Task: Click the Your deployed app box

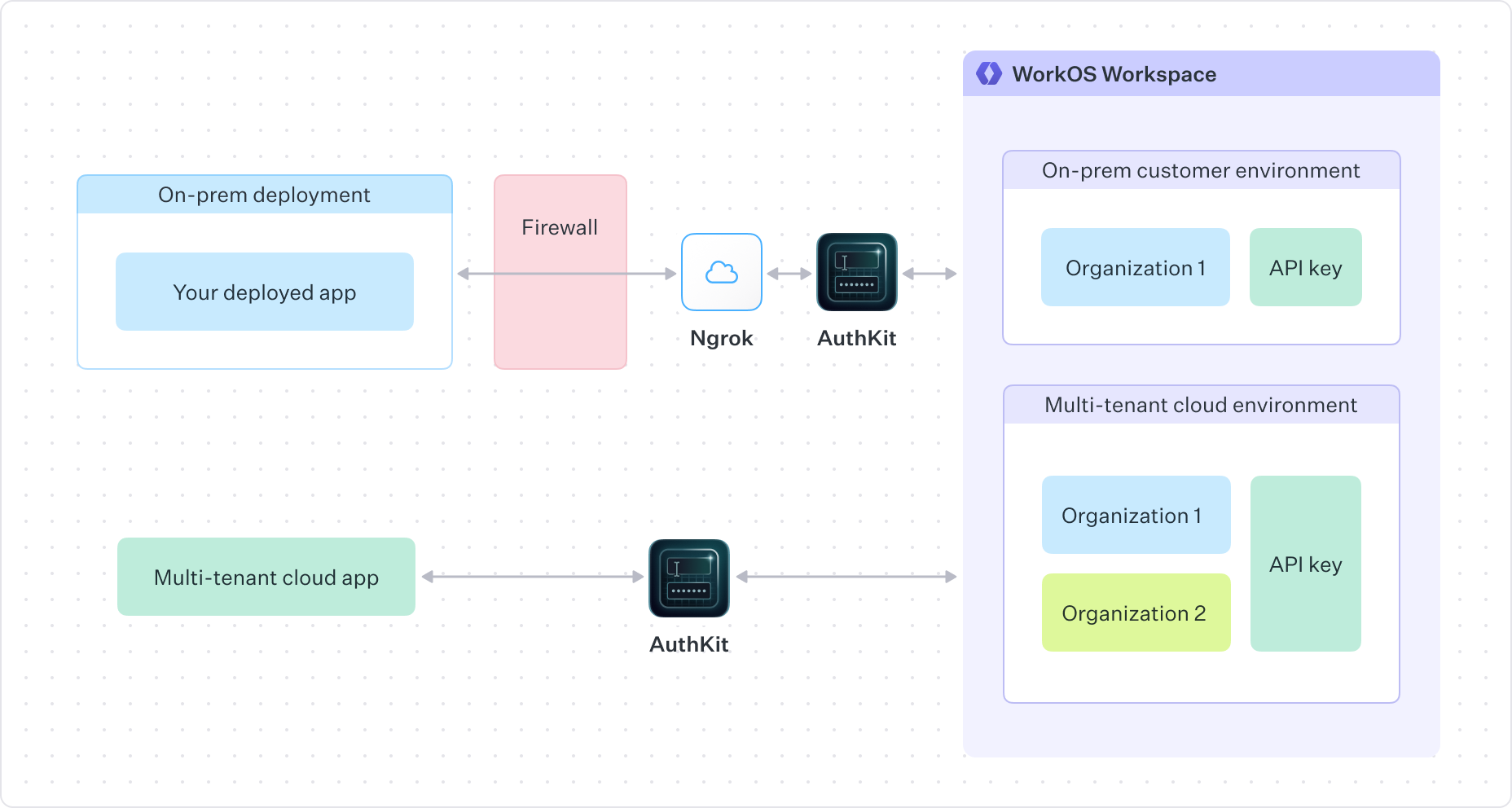Action: coord(265,292)
